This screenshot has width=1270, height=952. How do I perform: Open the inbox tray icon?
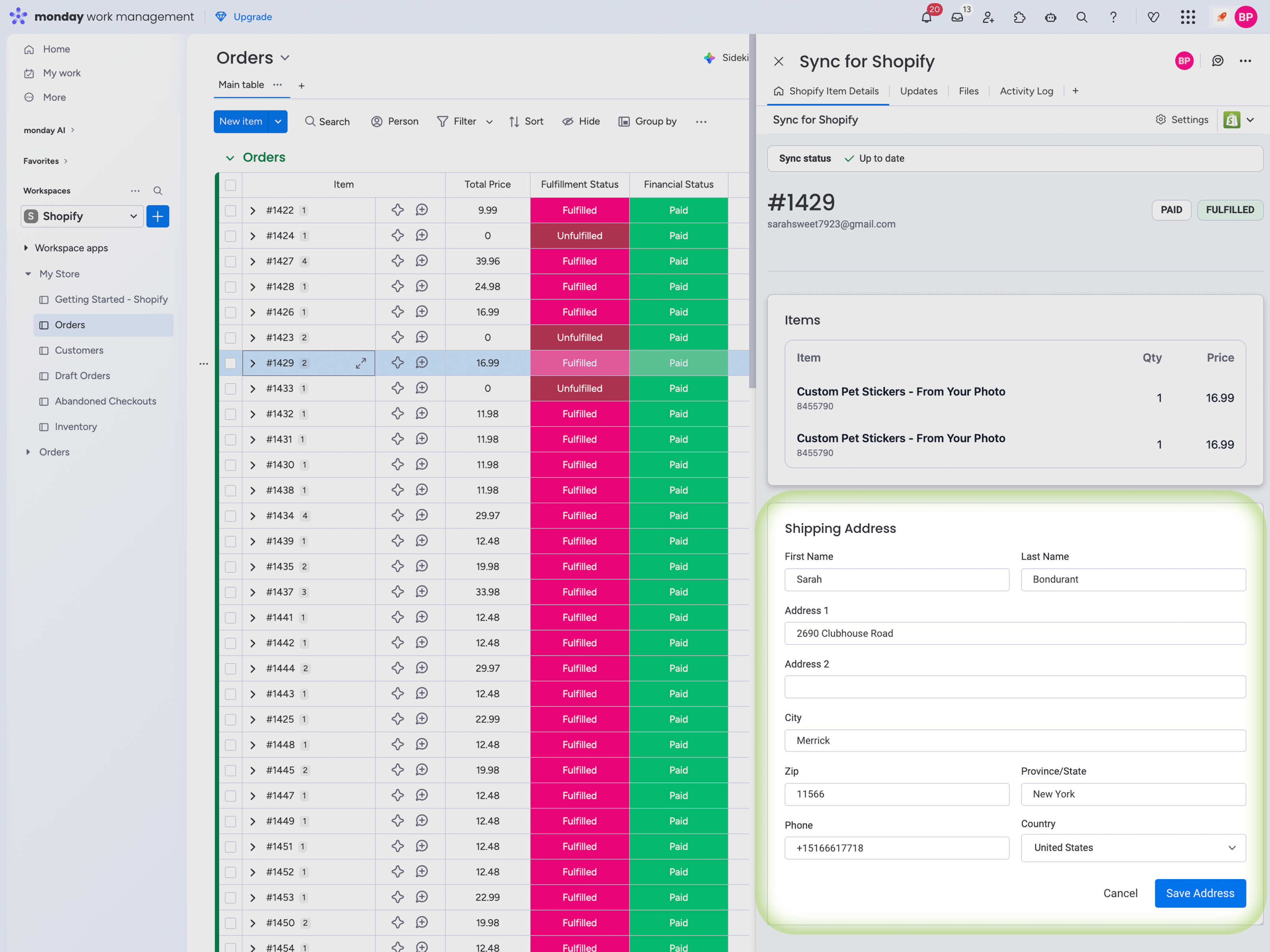[x=957, y=17]
